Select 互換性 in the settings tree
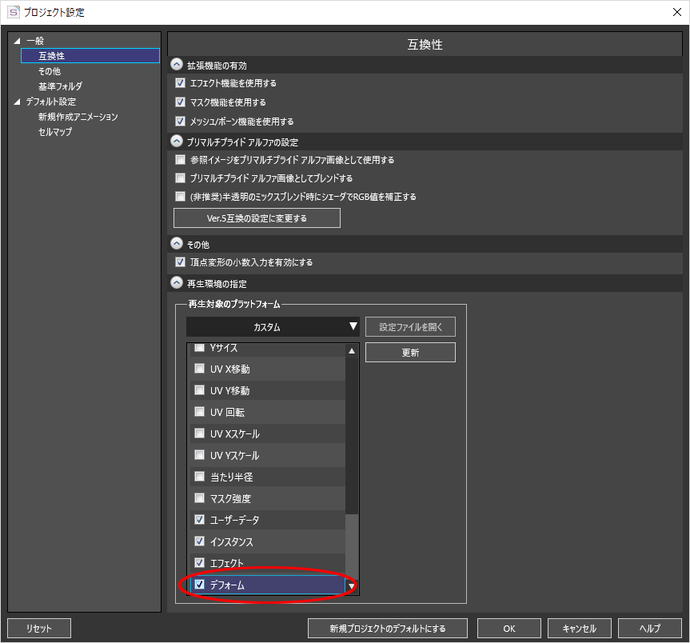Screen dimensions: 690x643 pyautogui.click(x=90, y=56)
